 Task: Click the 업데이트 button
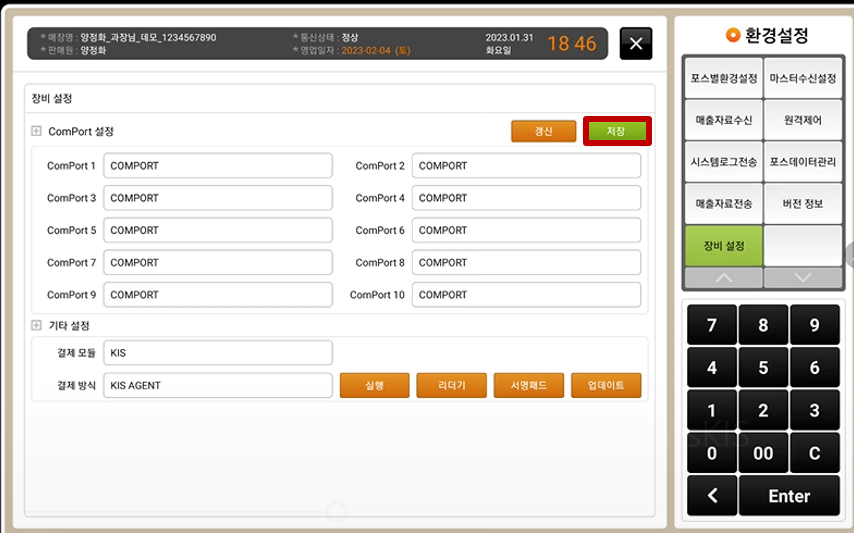coord(606,385)
